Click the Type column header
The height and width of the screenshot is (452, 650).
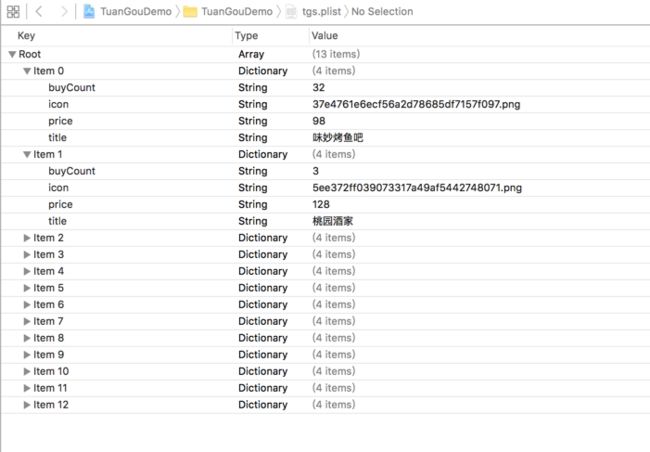[x=246, y=36]
